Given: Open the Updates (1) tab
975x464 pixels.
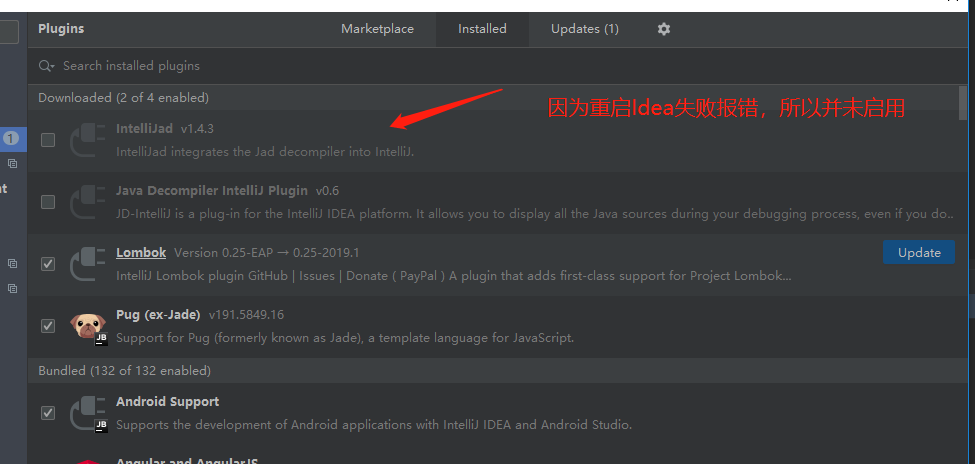Looking at the screenshot, I should point(585,29).
